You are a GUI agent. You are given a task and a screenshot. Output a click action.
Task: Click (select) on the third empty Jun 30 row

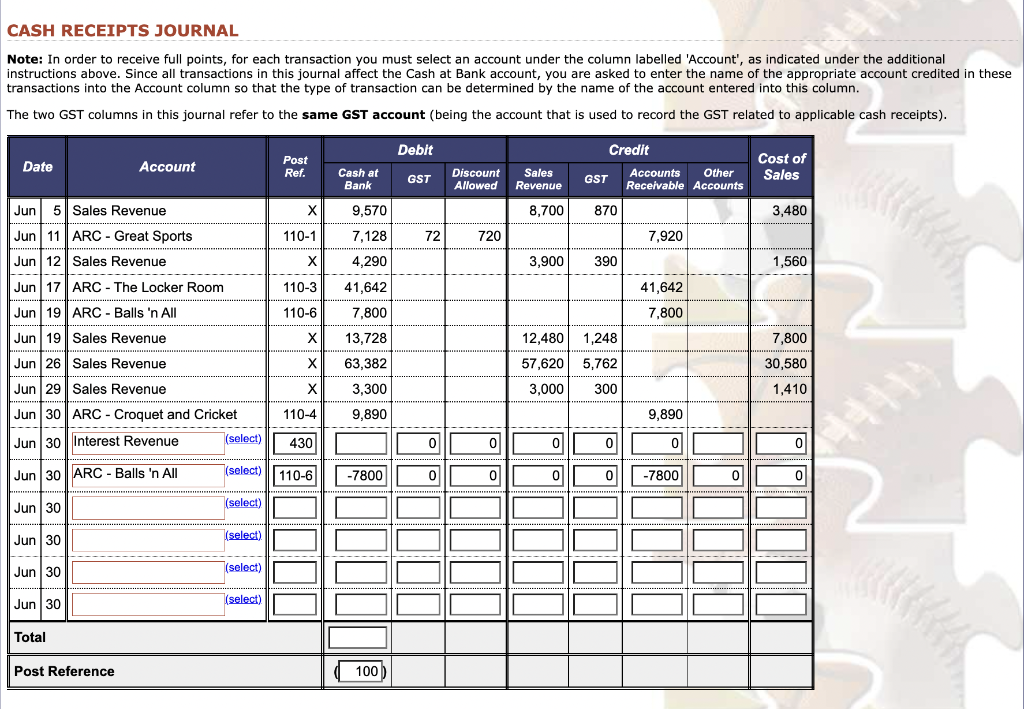tap(243, 566)
